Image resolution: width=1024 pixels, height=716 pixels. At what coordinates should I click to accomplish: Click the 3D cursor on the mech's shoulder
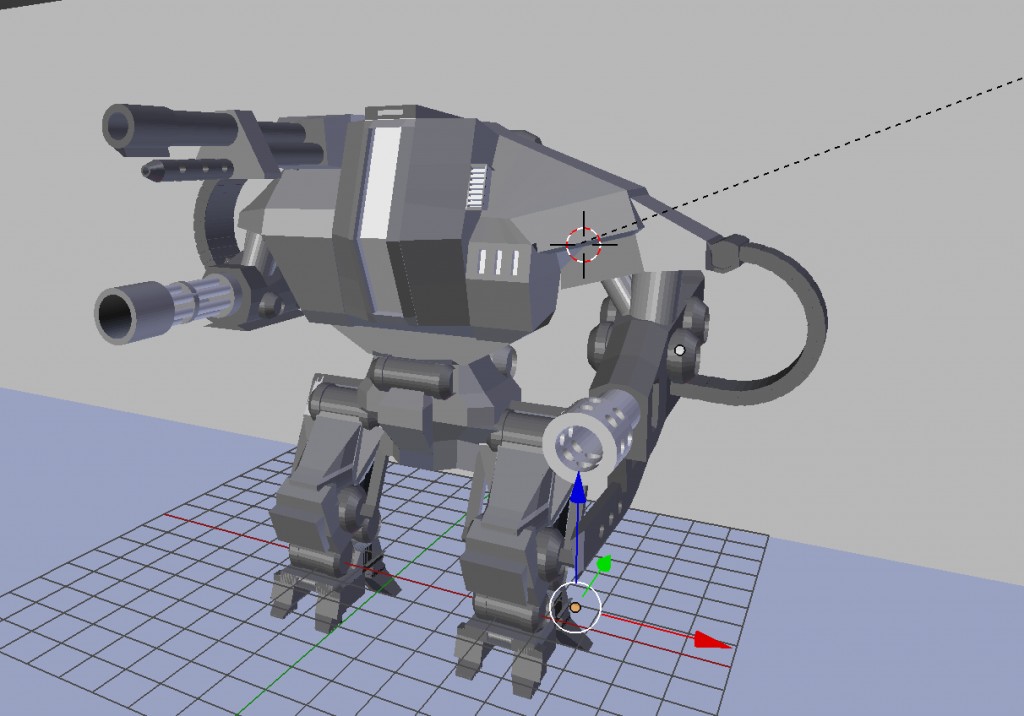[583, 244]
